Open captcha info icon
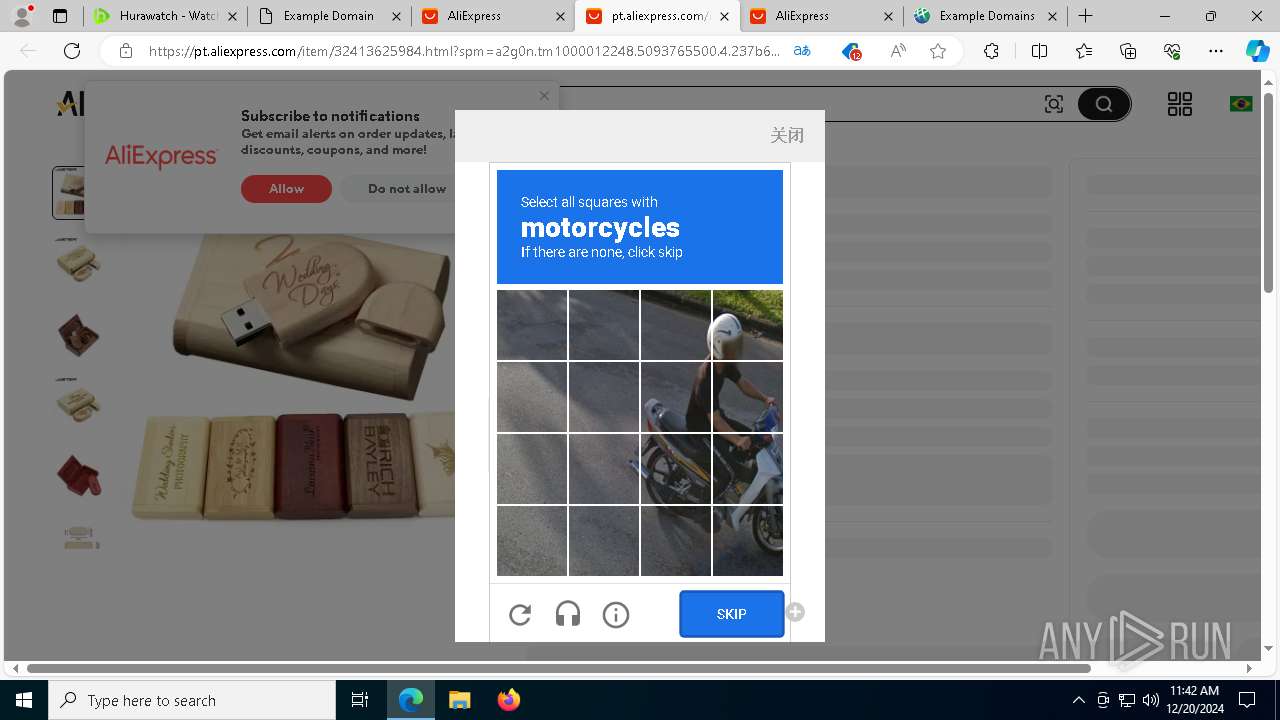Image resolution: width=1280 pixels, height=720 pixels. 616,614
